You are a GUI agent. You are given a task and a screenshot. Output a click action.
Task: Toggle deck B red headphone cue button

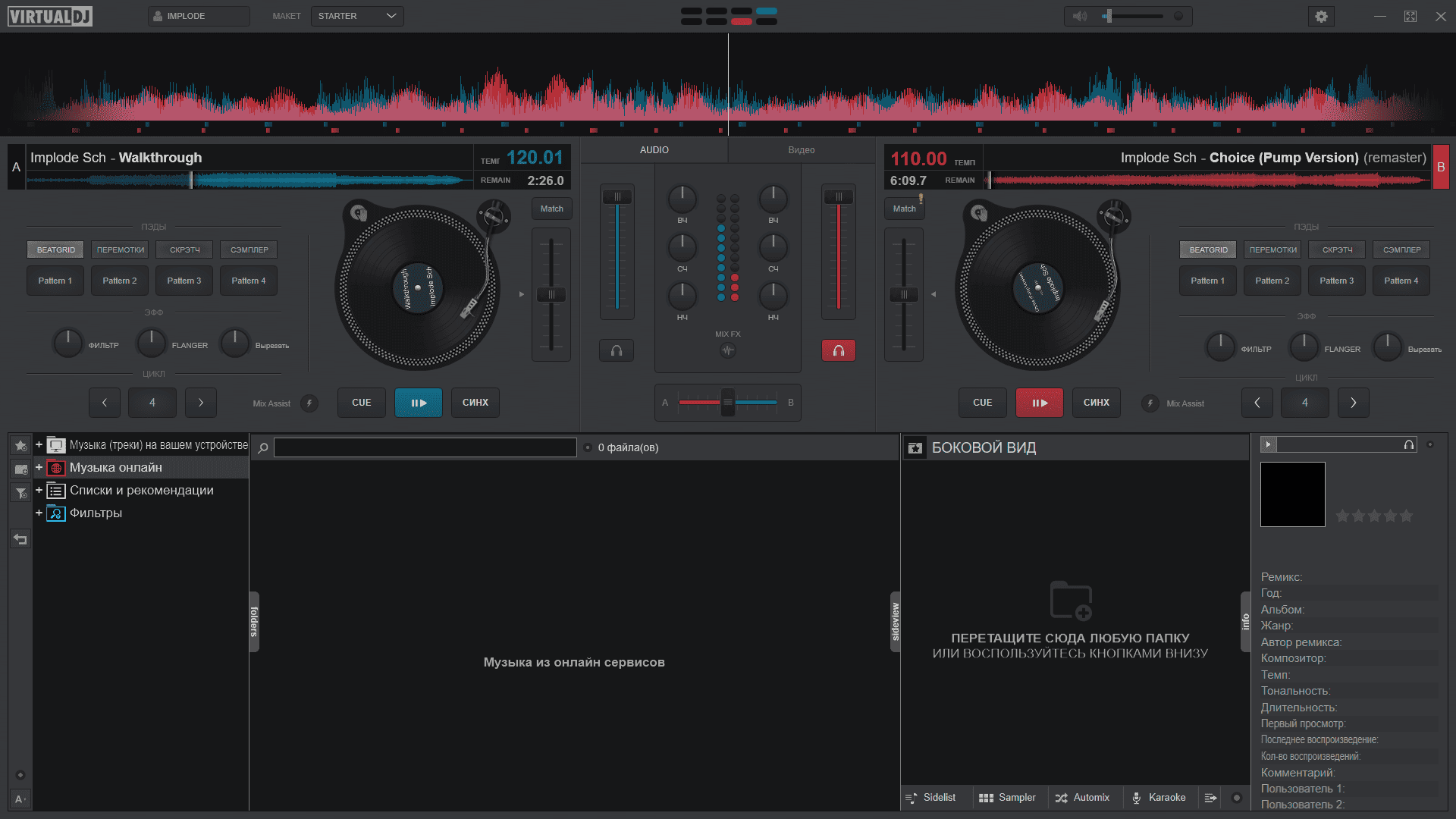[x=839, y=350]
